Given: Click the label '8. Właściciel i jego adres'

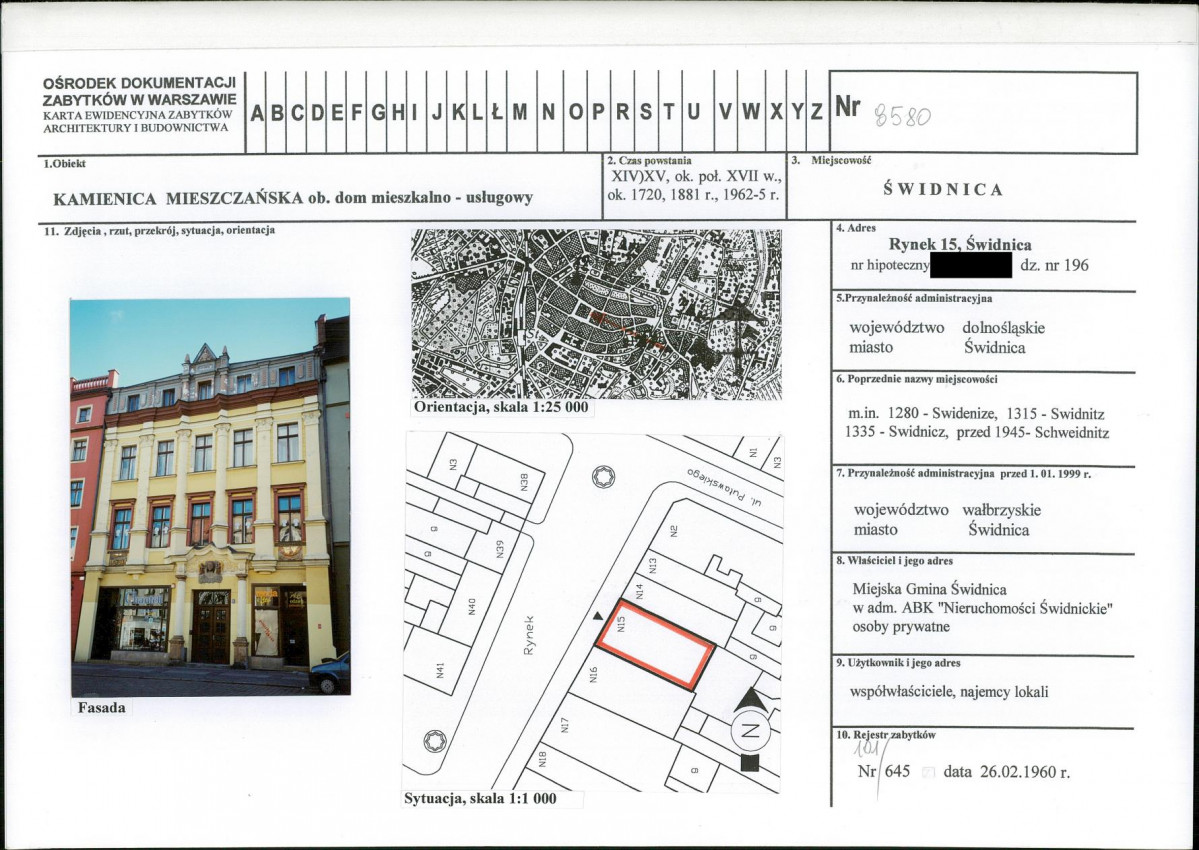Looking at the screenshot, I should (895, 560).
